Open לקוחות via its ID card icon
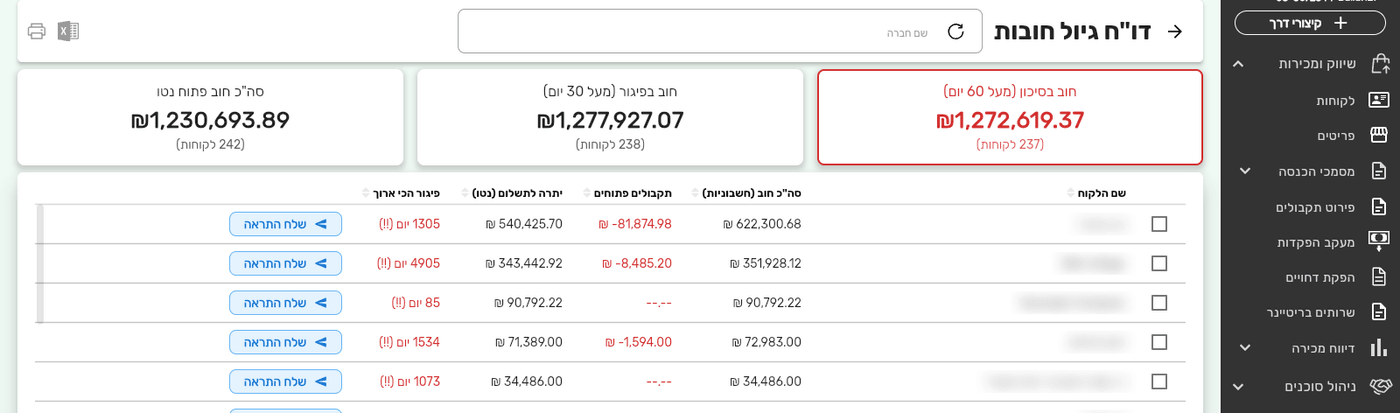This screenshot has width=1400, height=413. point(1379,100)
